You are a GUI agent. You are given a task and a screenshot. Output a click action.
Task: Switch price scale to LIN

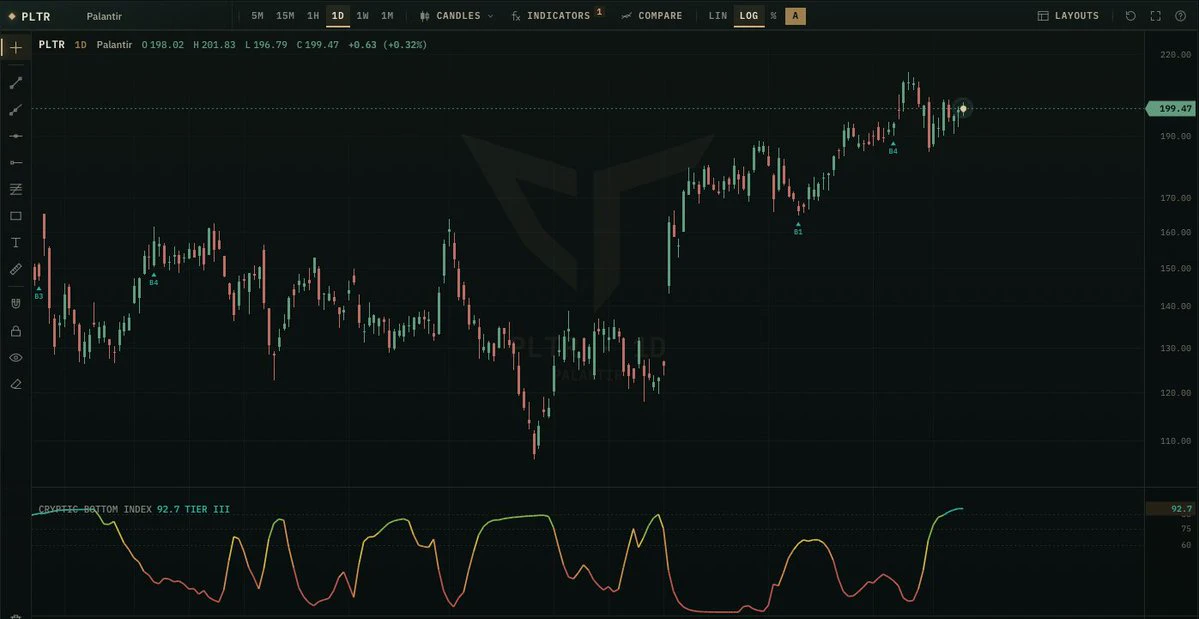coord(718,16)
